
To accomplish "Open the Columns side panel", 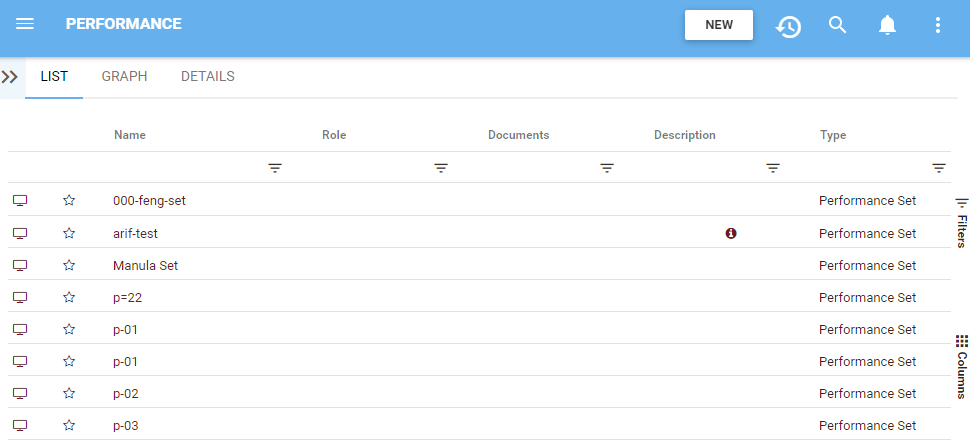I will coord(961,366).
